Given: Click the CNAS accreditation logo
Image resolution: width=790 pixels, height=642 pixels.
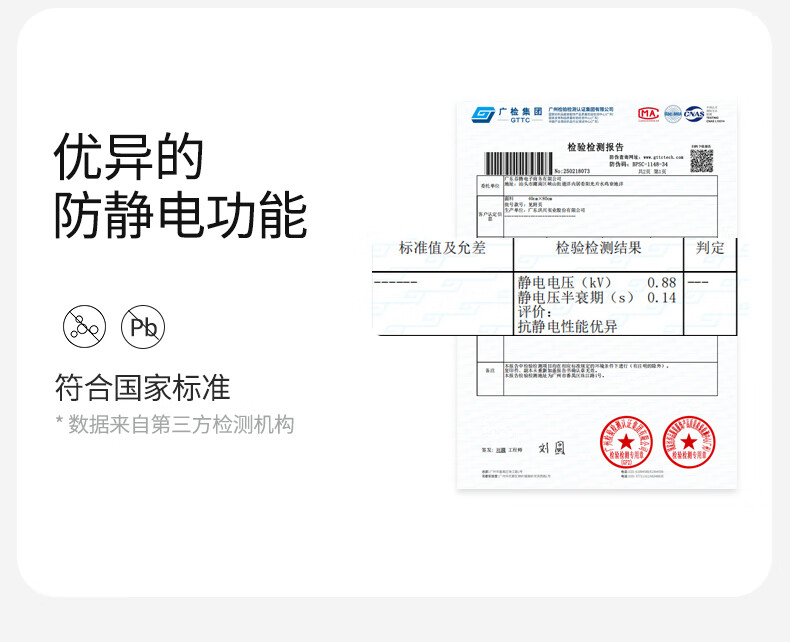Looking at the screenshot, I should point(694,114).
